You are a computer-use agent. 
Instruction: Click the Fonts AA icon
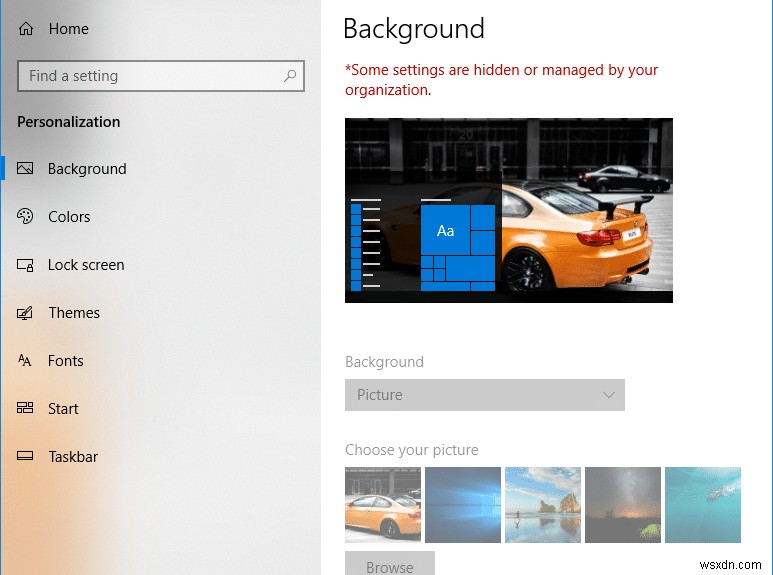(x=25, y=360)
